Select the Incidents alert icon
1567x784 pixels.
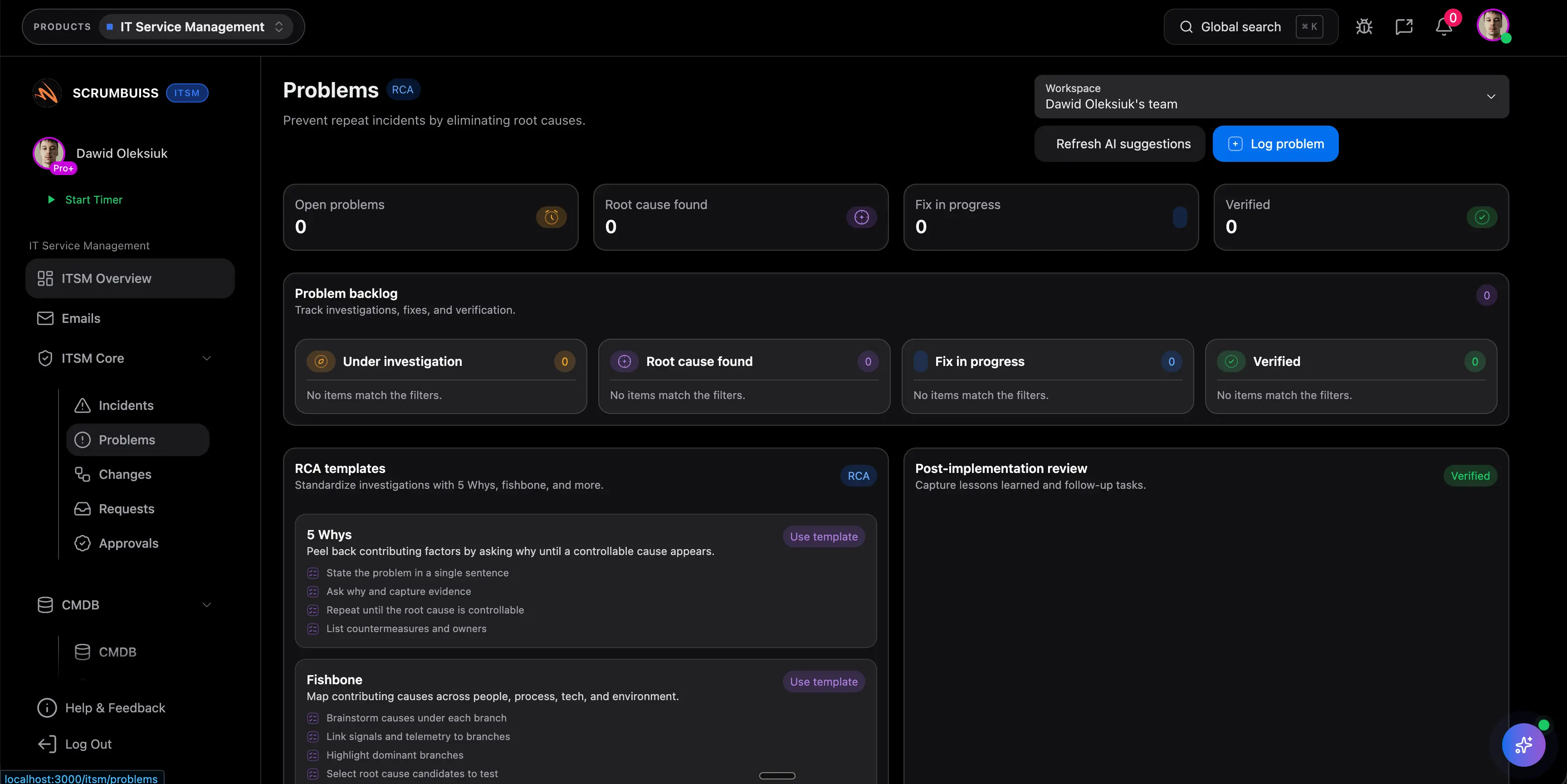(82, 405)
